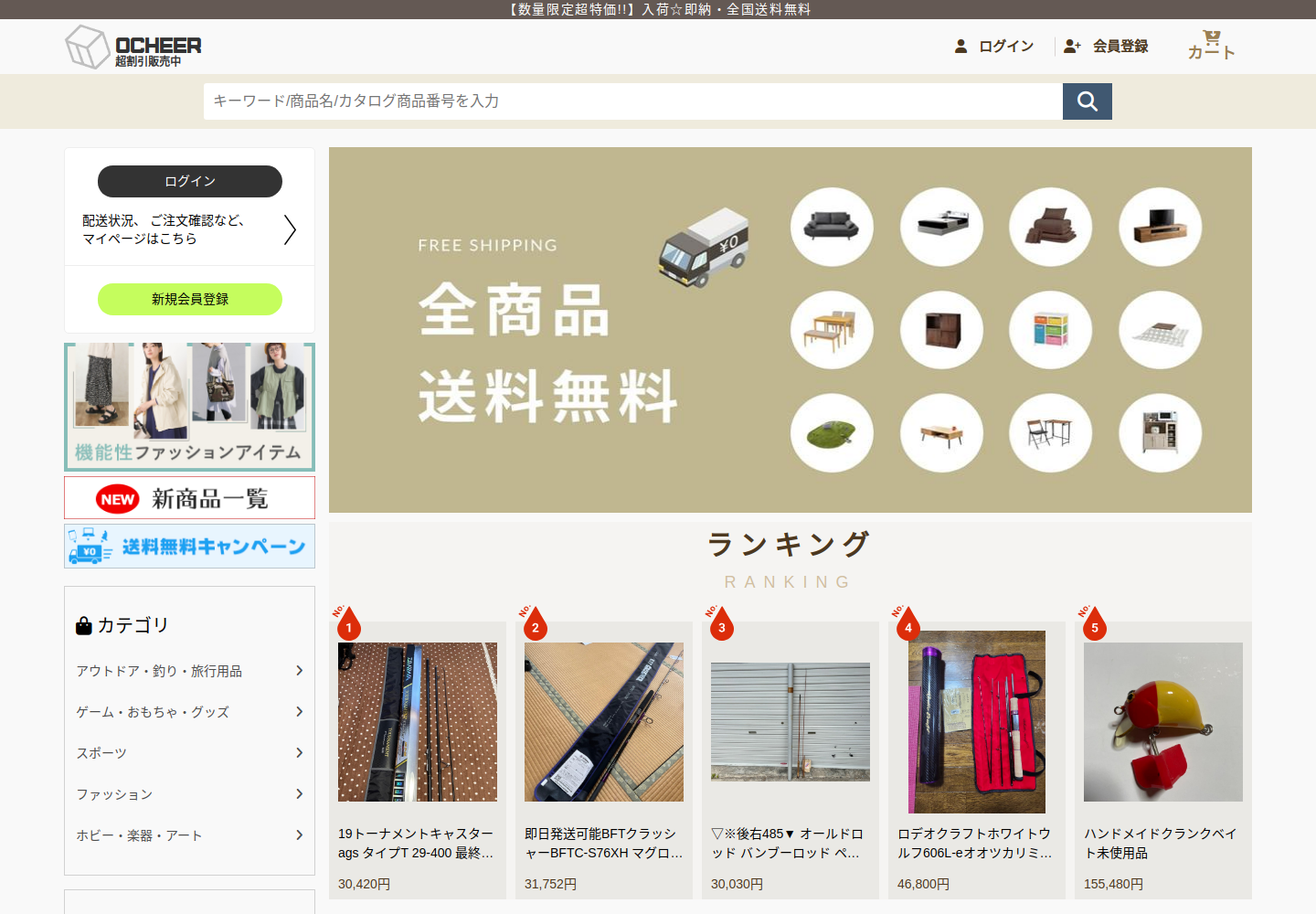This screenshot has height=914, width=1316.
Task: Open ranking No.2 BFTクラッシャー rod image
Action: tap(604, 722)
